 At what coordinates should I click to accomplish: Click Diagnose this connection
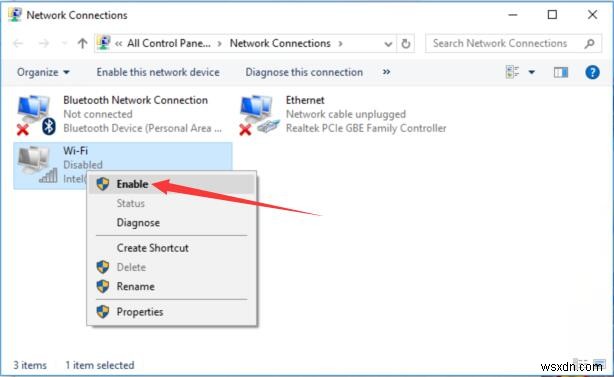click(x=304, y=72)
